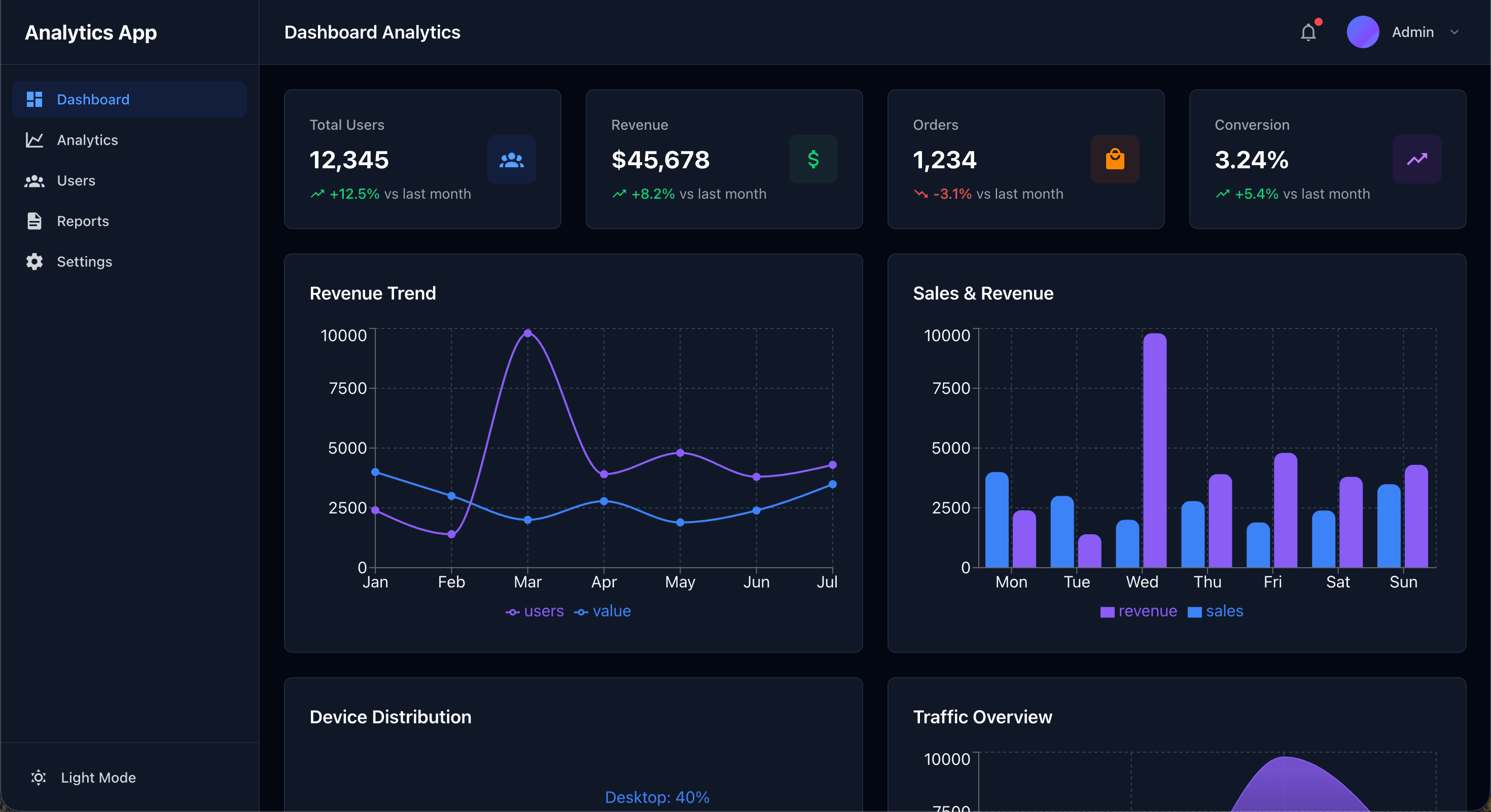Viewport: 1491px width, 812px height.
Task: Click the Total Users people icon tile
Action: (x=512, y=160)
